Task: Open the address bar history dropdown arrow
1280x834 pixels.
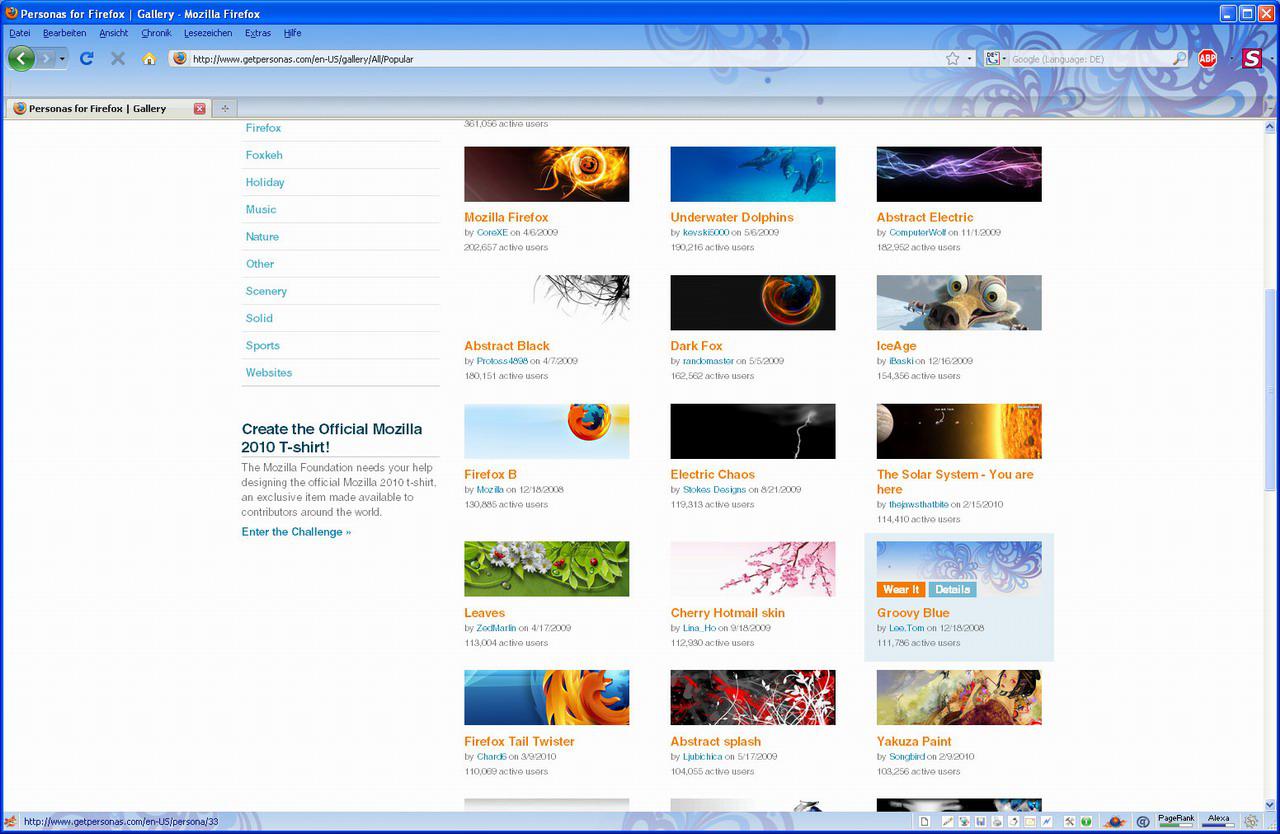Action: pos(969,59)
